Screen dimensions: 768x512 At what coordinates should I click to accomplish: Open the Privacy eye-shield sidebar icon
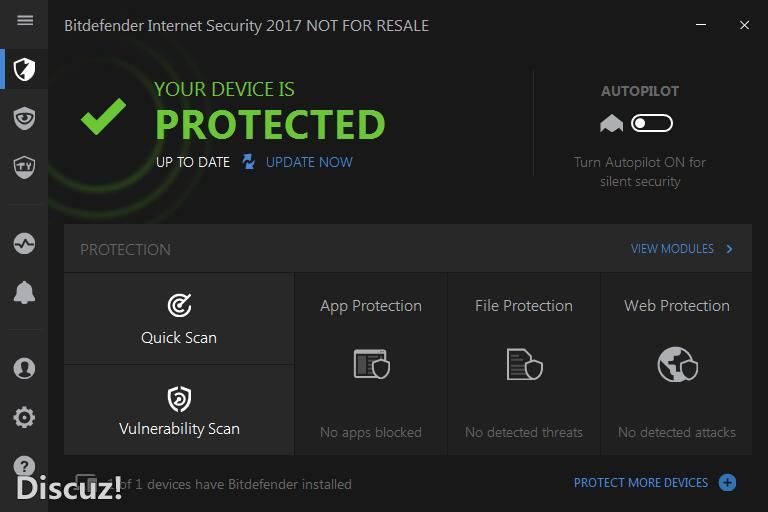25,118
